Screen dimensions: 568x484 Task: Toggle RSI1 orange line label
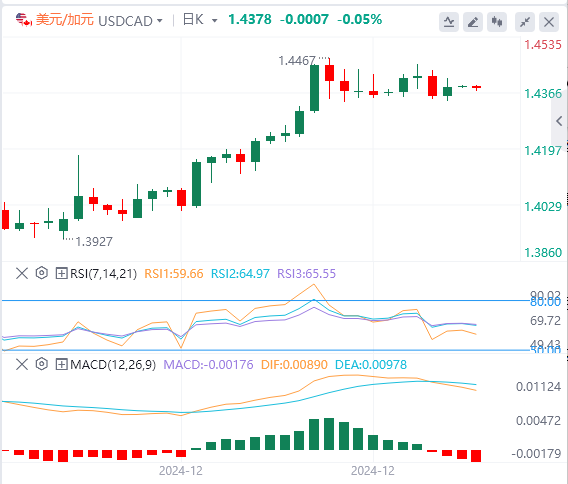point(174,274)
